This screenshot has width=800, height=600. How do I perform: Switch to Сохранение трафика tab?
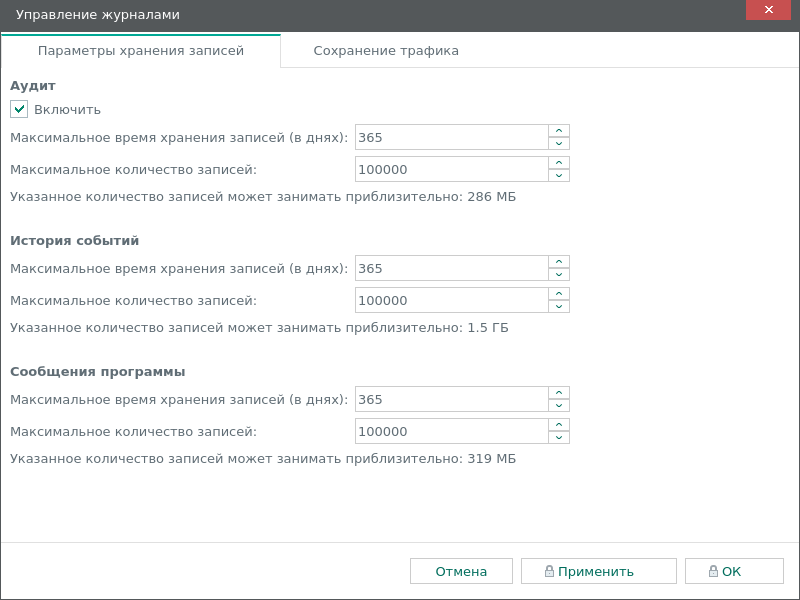[x=386, y=51]
